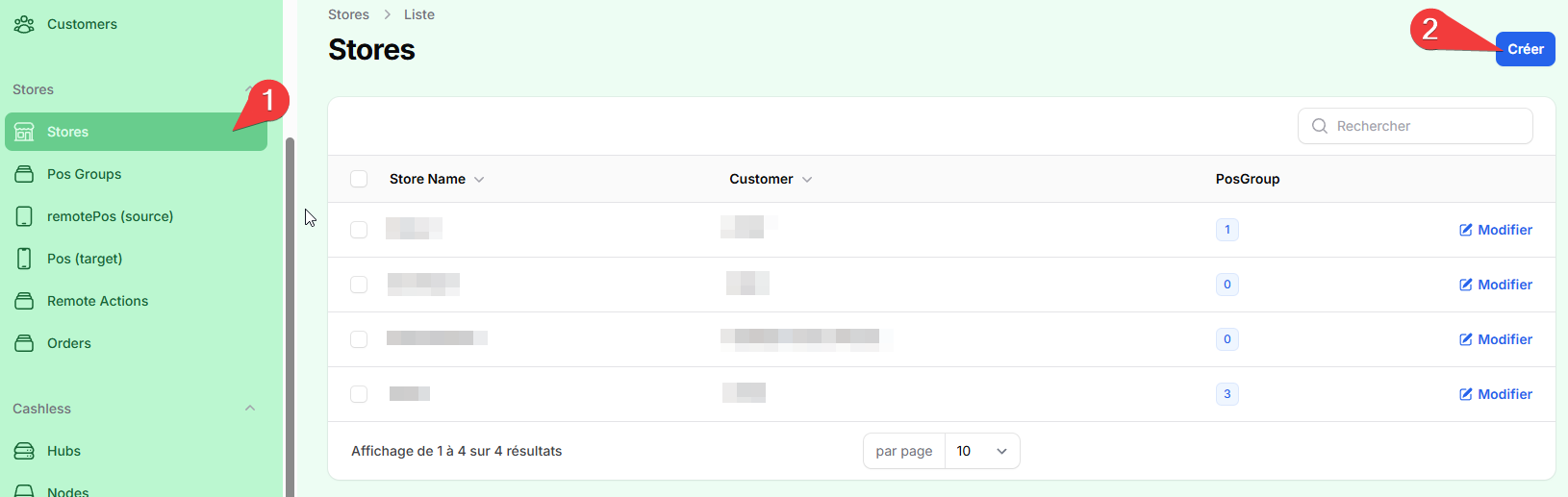Image resolution: width=1568 pixels, height=497 pixels.
Task: Click the Rechercher search field
Action: point(1415,126)
